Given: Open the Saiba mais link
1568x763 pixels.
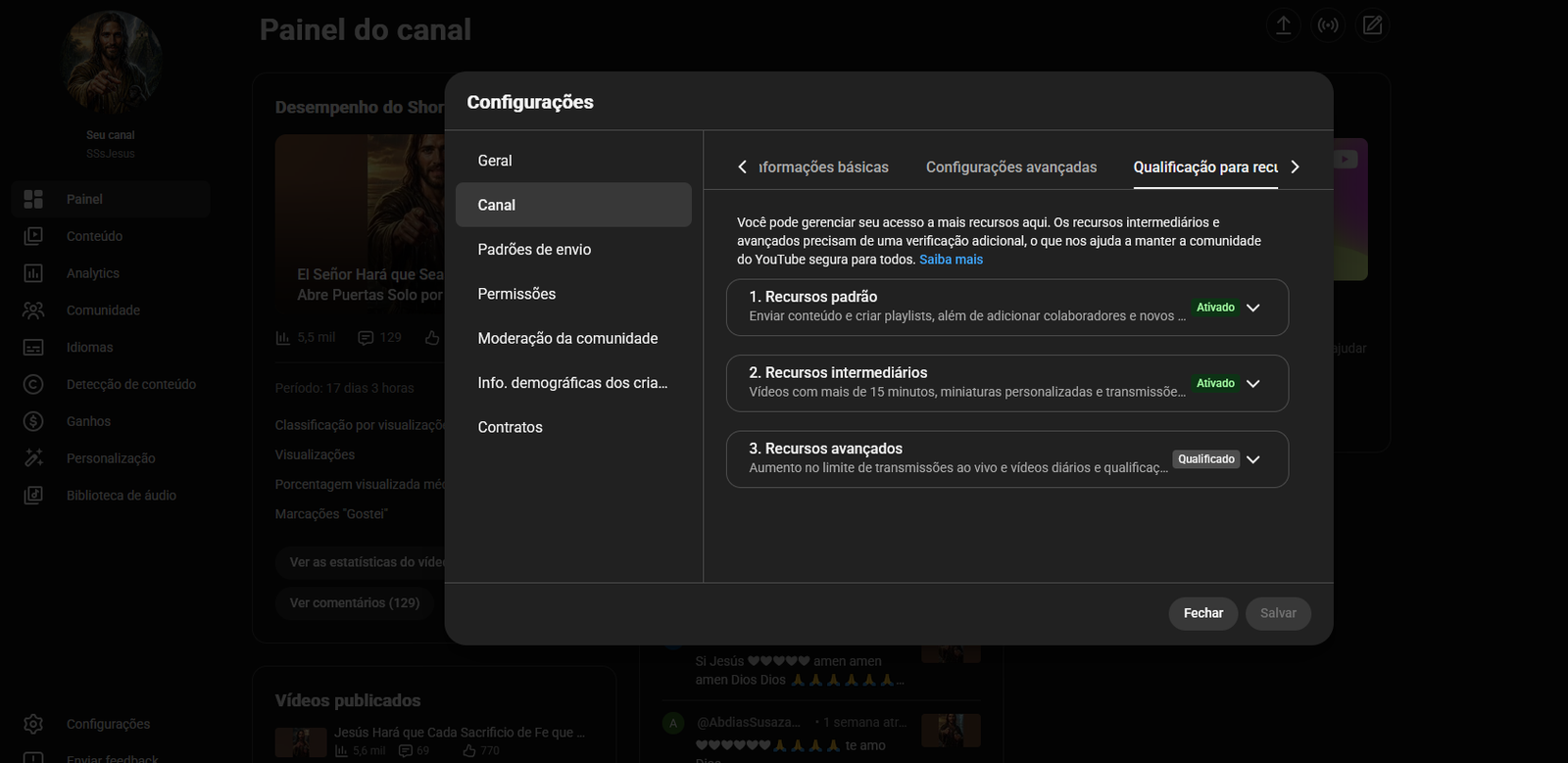Looking at the screenshot, I should pos(951,260).
